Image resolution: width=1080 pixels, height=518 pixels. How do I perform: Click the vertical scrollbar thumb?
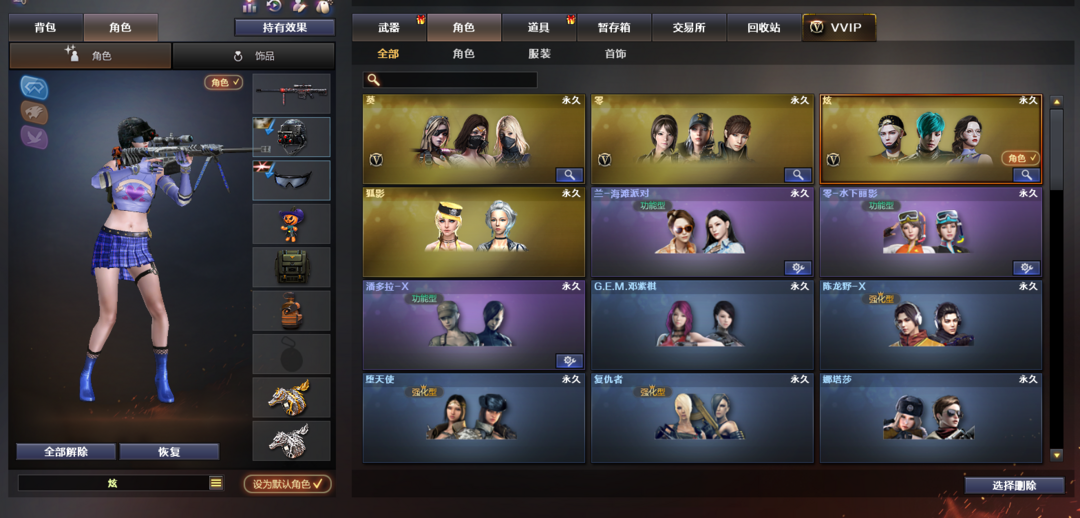[x=1056, y=148]
